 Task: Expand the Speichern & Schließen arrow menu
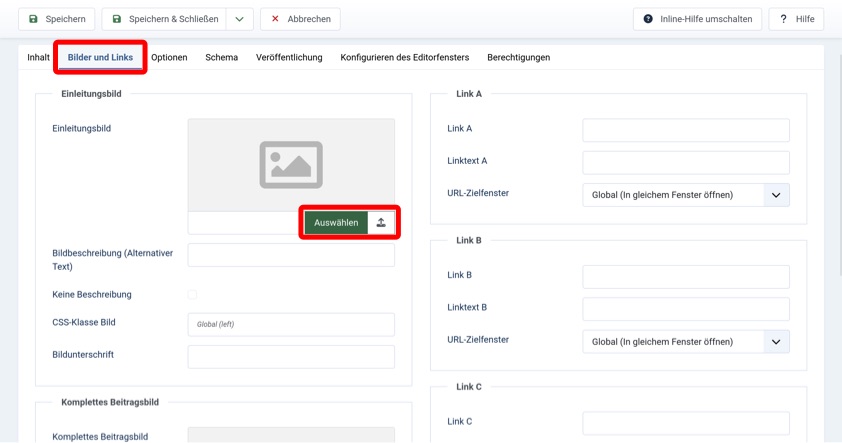239,19
